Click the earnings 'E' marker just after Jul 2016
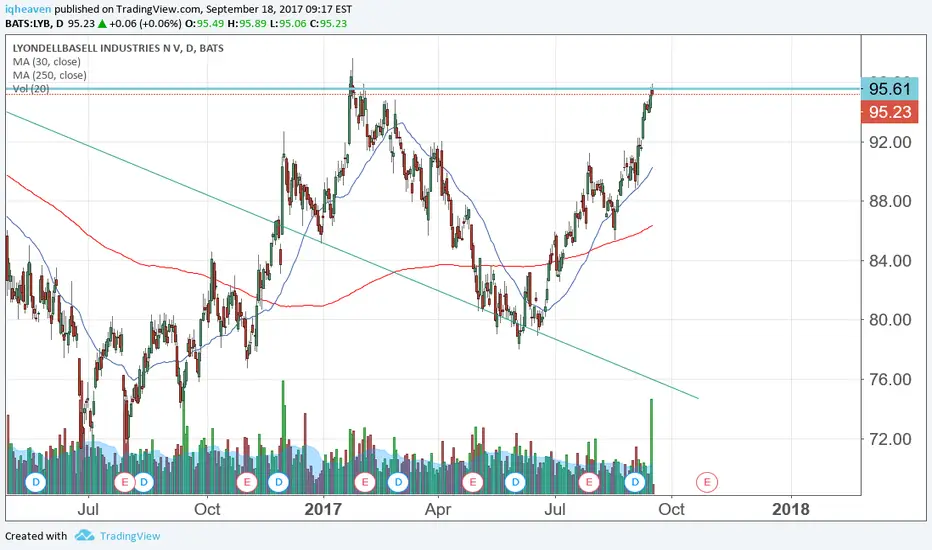 click(x=125, y=482)
